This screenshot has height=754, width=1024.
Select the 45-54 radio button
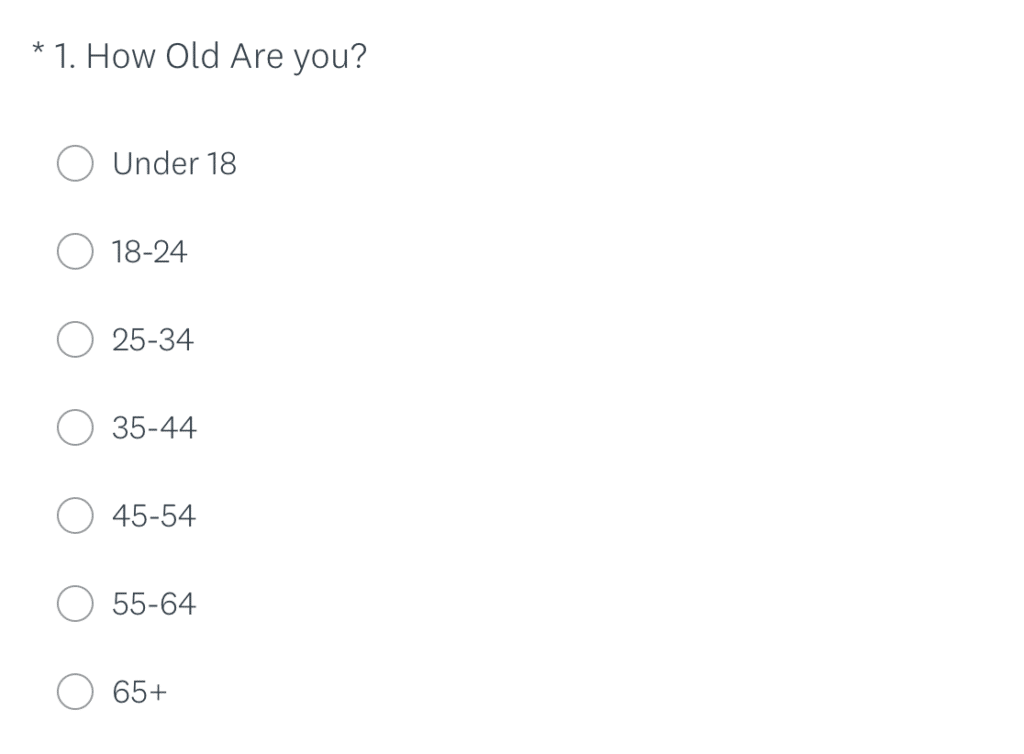(74, 515)
